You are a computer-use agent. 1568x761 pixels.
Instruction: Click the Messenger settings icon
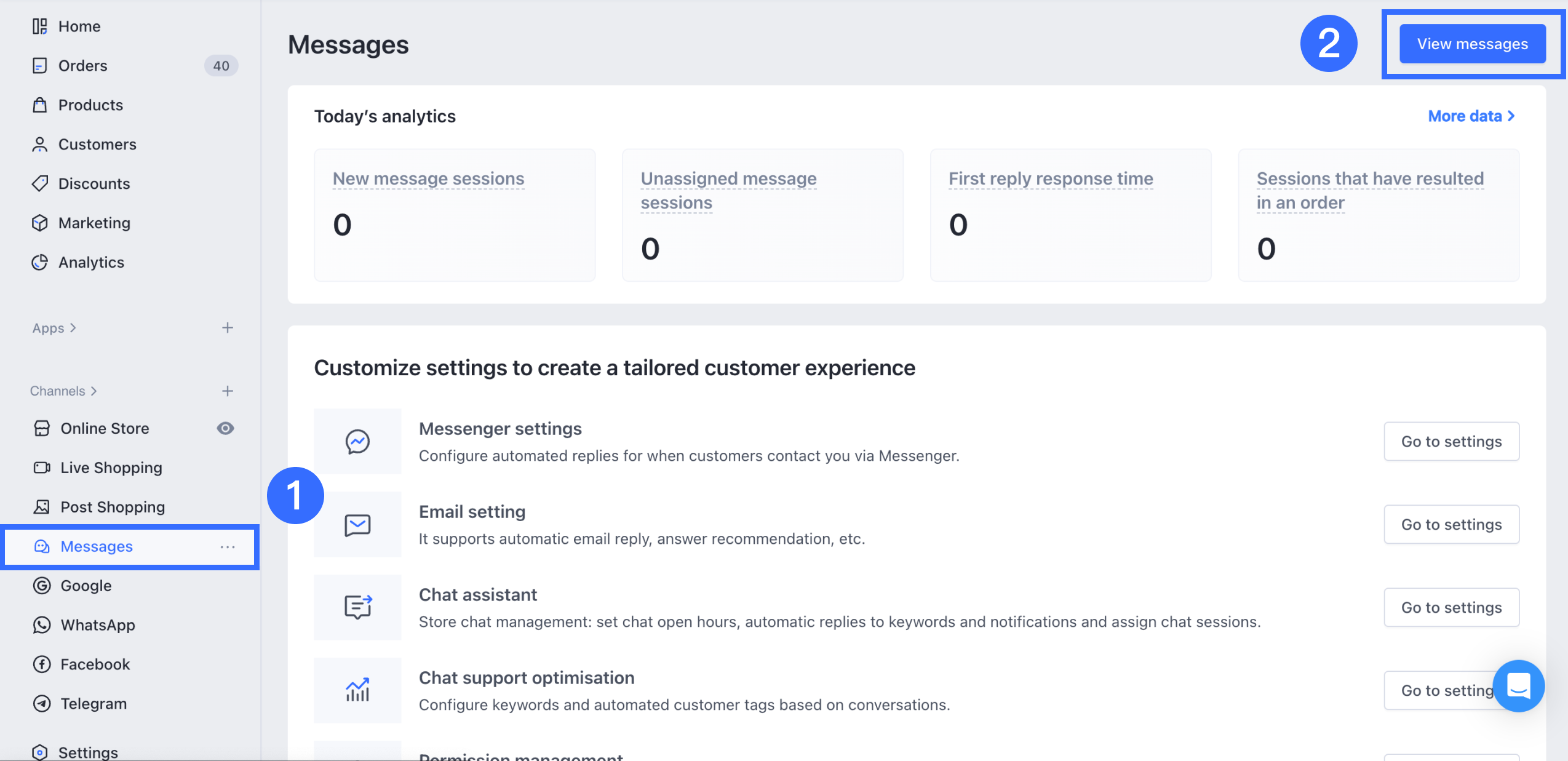[x=357, y=441]
